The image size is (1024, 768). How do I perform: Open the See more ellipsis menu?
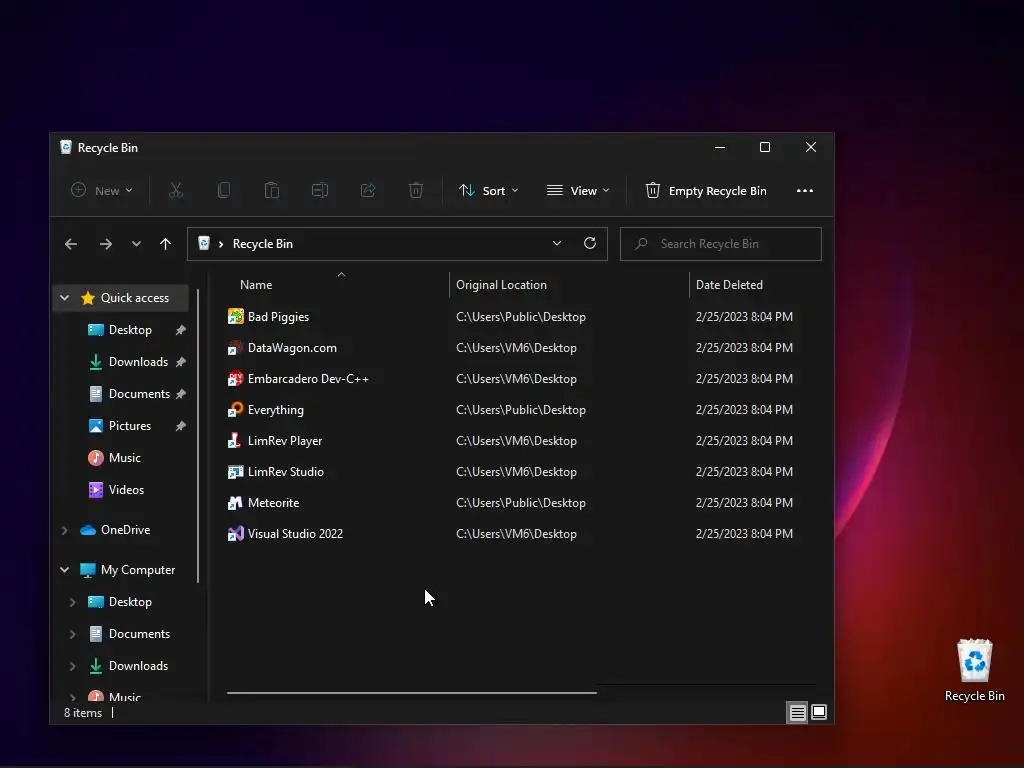[x=805, y=190]
